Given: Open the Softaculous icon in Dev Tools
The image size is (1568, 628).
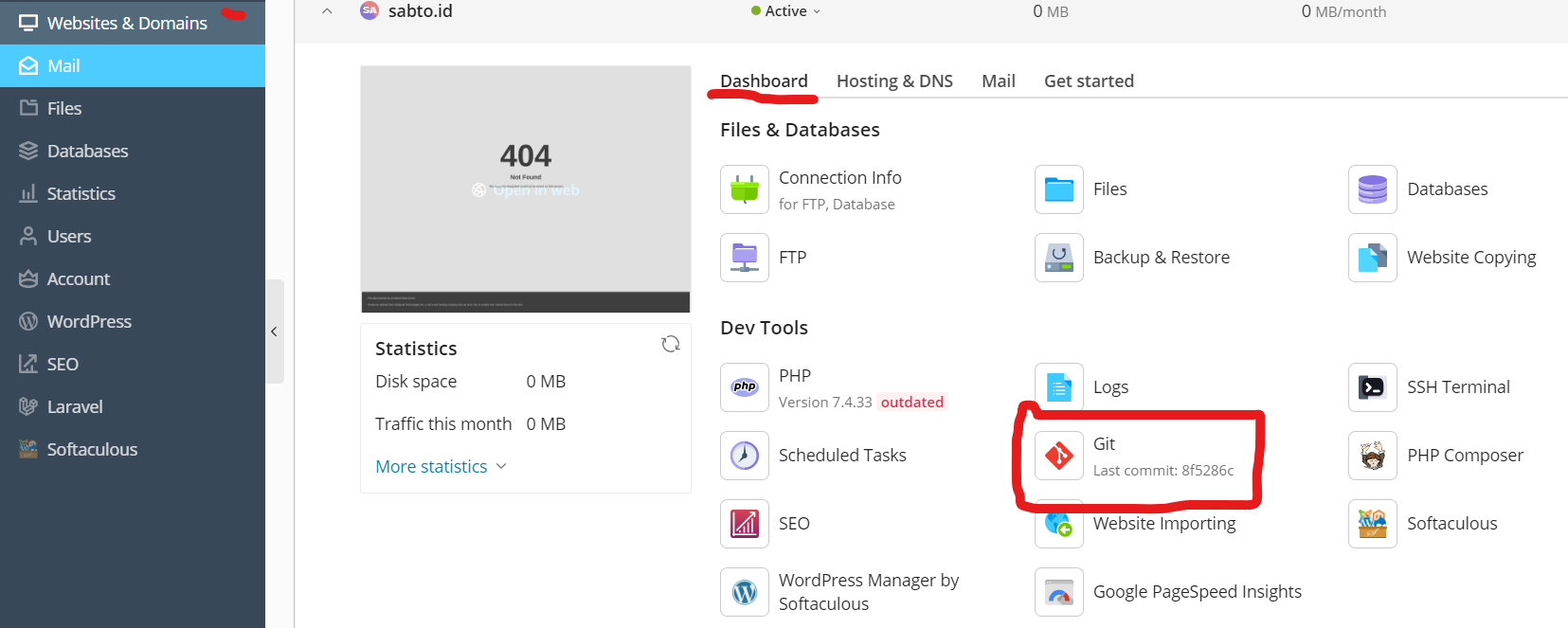Looking at the screenshot, I should tap(1373, 524).
